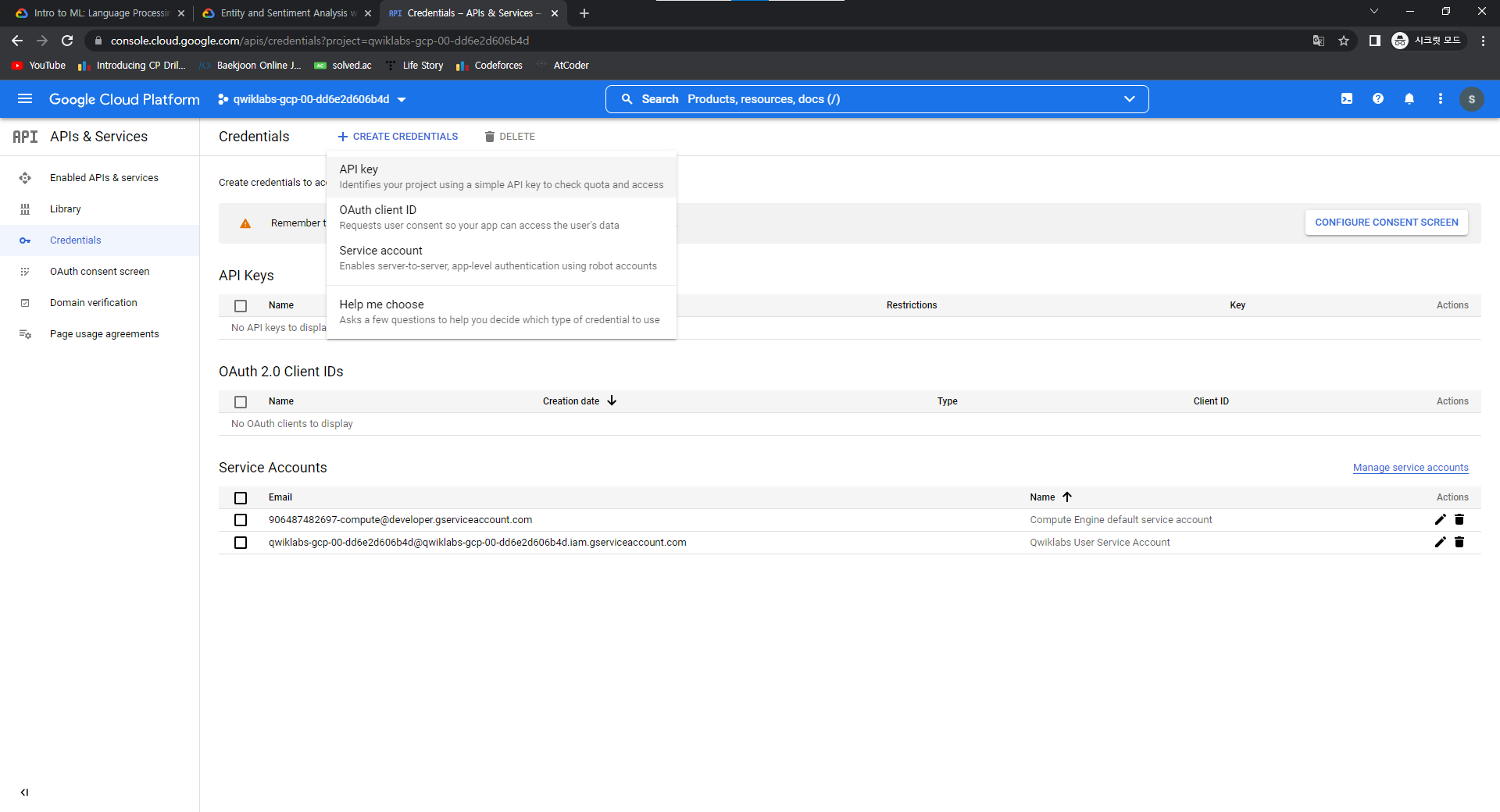Select all API keys checkbox
Viewport: 1500px width, 812px height.
pos(241,306)
